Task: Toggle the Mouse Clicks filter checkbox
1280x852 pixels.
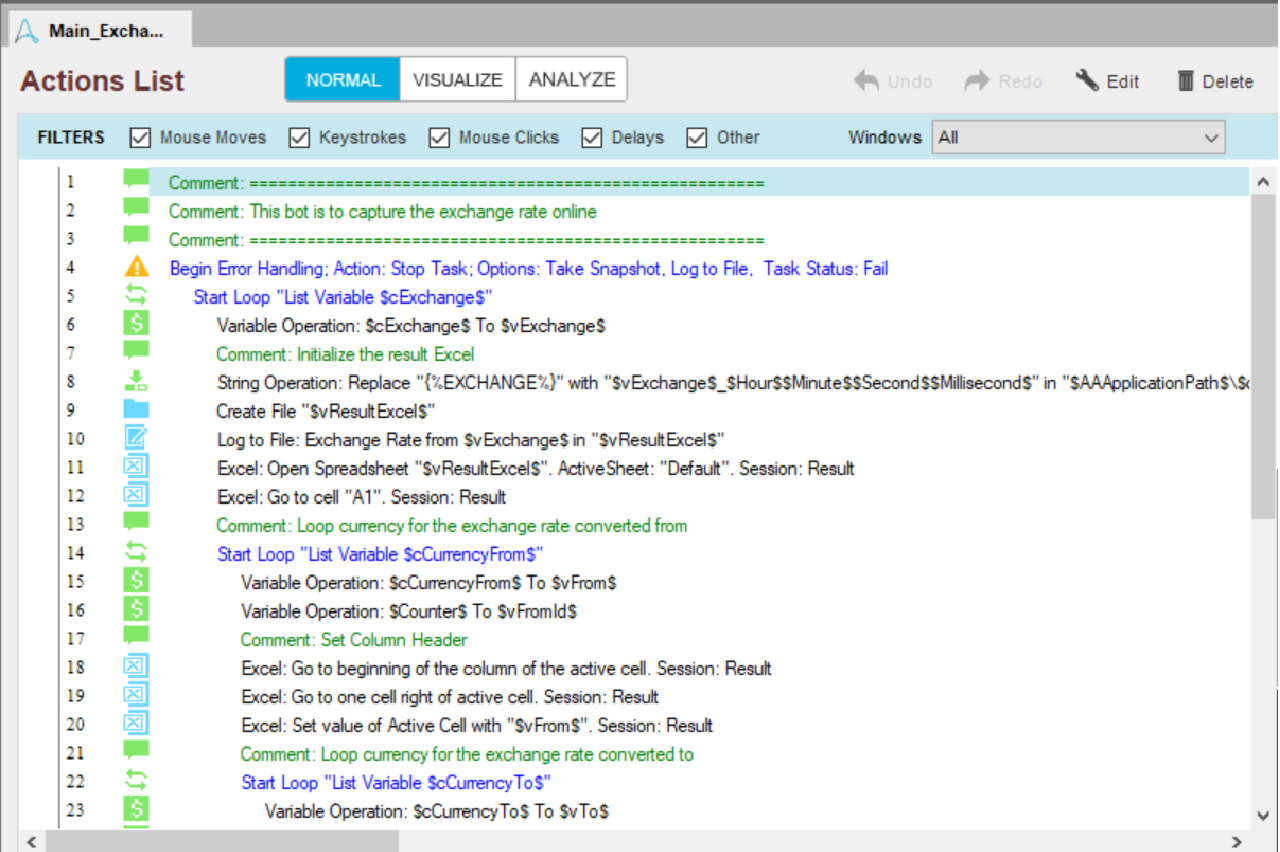Action: point(439,138)
